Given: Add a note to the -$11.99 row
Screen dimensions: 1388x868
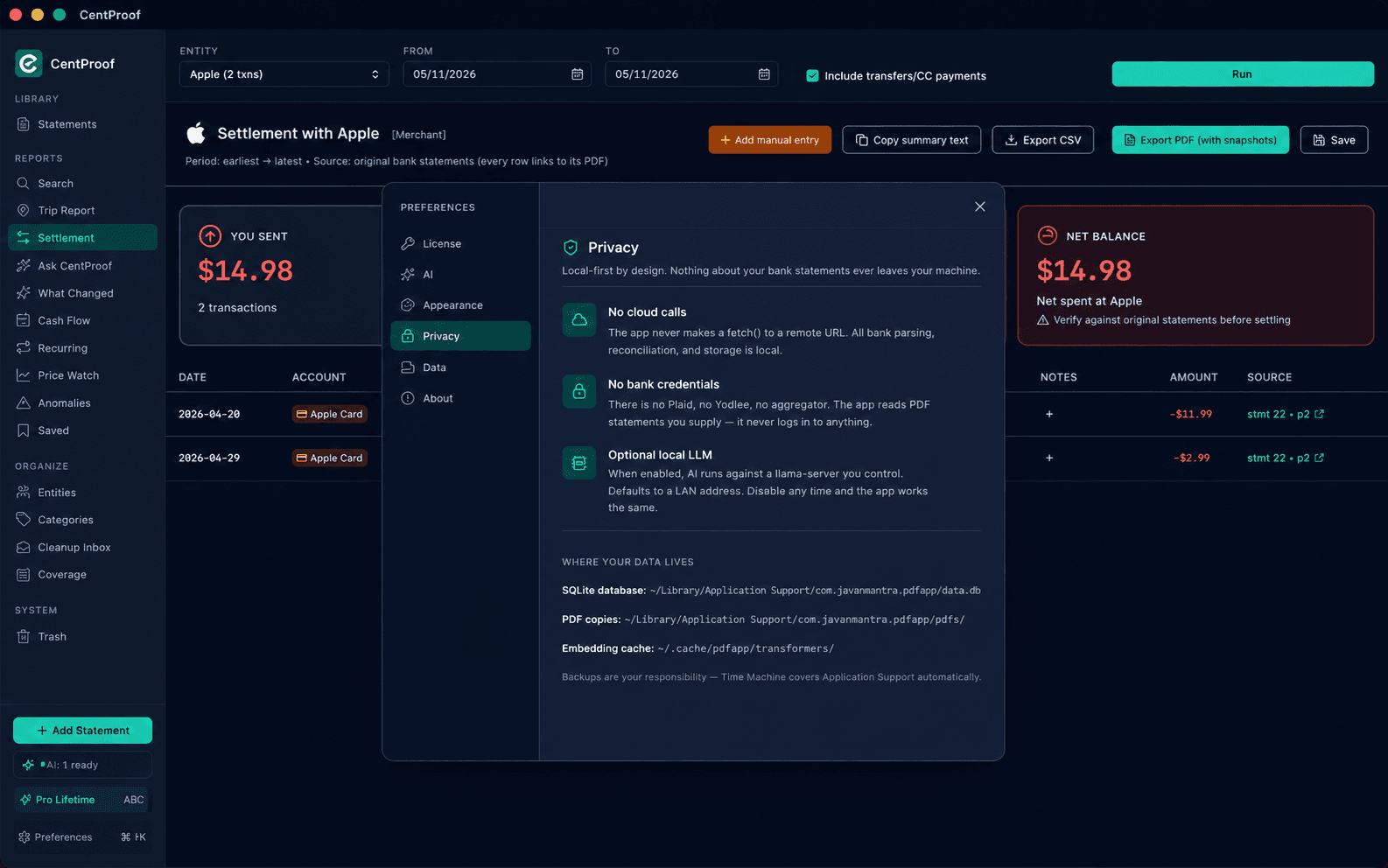Looking at the screenshot, I should click(1049, 414).
